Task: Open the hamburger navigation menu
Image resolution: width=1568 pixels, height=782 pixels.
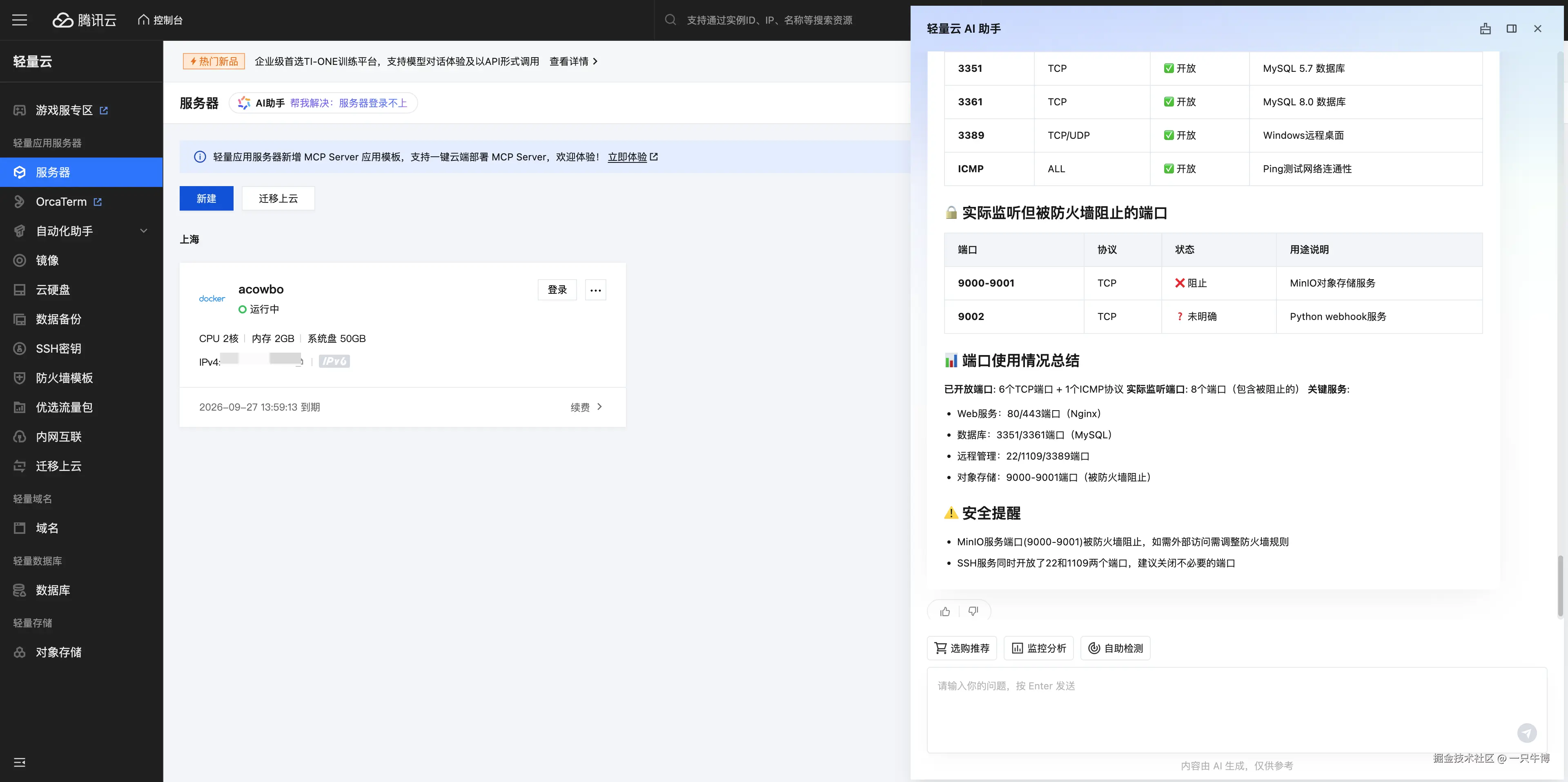Action: click(19, 20)
